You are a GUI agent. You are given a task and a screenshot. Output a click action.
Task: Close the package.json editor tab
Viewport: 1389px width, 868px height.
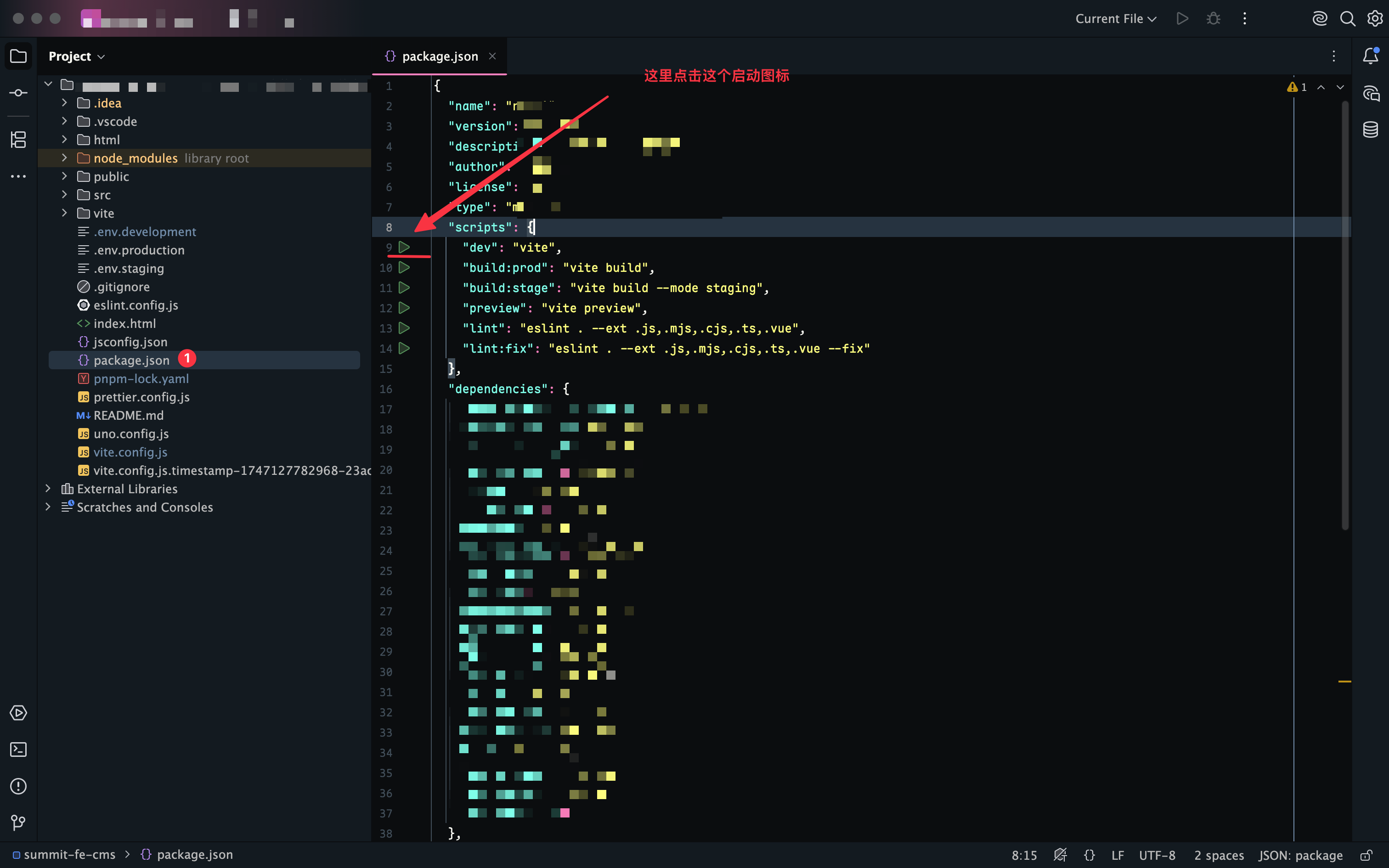pyautogui.click(x=492, y=56)
